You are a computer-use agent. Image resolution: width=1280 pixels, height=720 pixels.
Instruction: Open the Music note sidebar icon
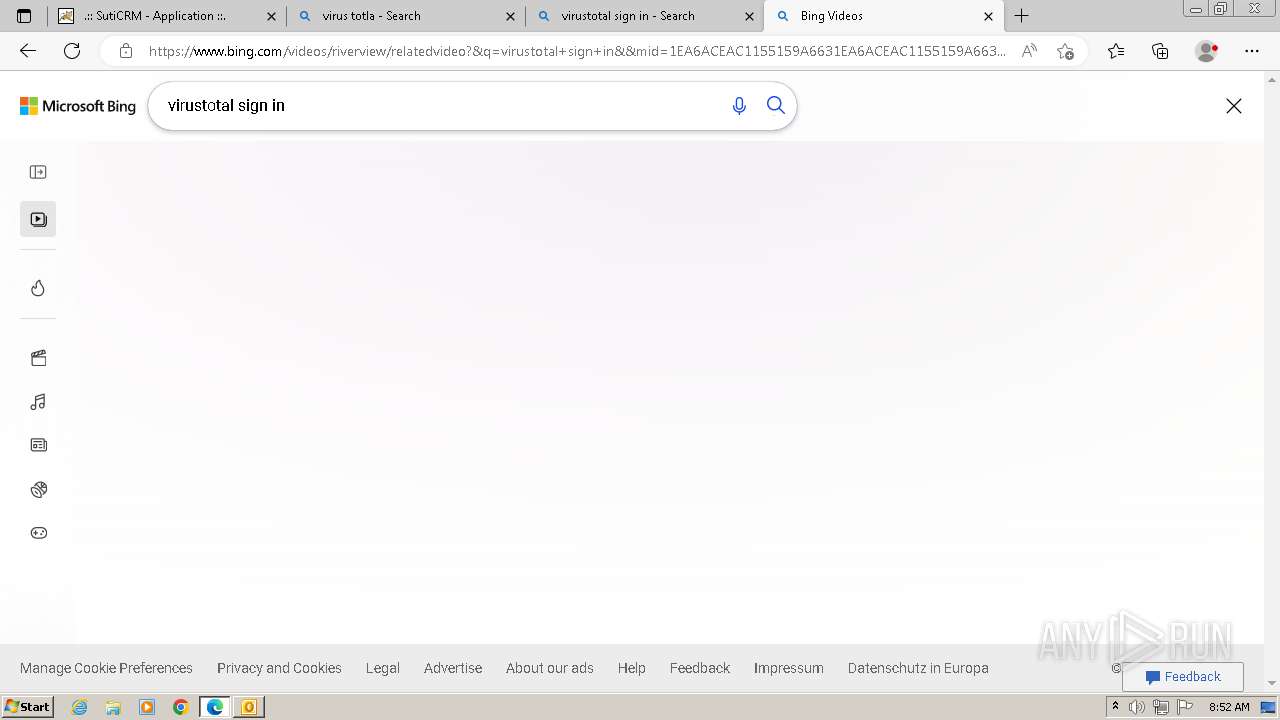[38, 402]
